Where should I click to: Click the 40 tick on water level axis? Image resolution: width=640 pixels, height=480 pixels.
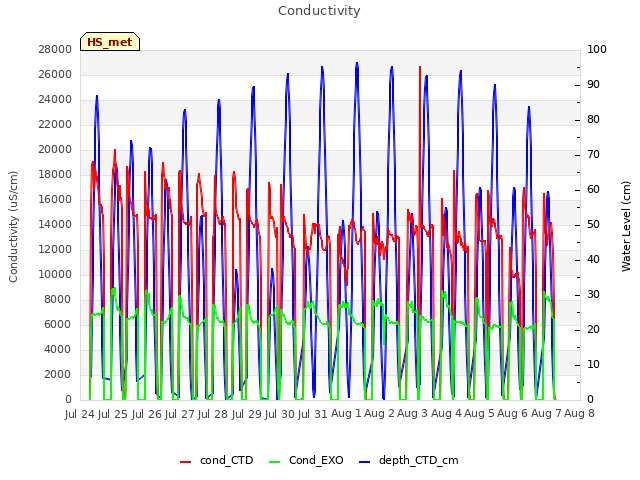593,260
